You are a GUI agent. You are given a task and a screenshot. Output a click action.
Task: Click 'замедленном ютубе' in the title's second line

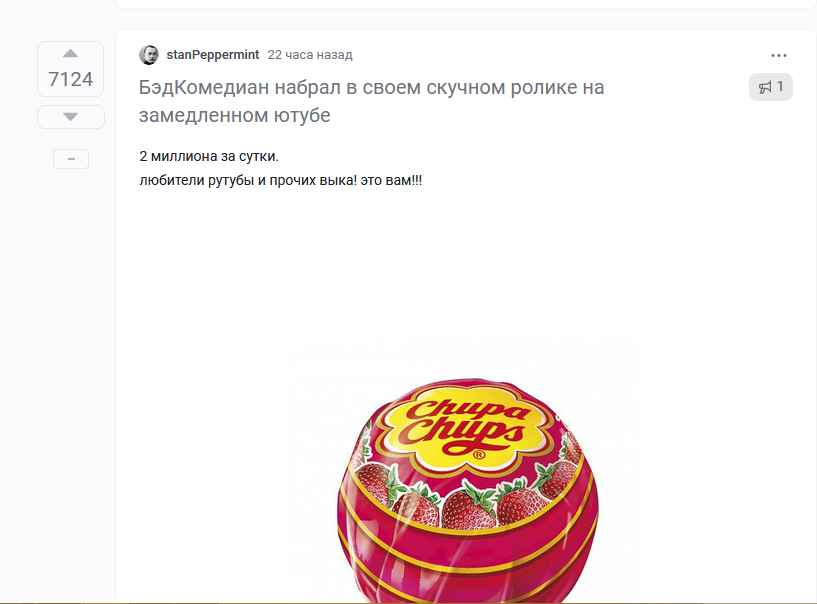coord(234,115)
